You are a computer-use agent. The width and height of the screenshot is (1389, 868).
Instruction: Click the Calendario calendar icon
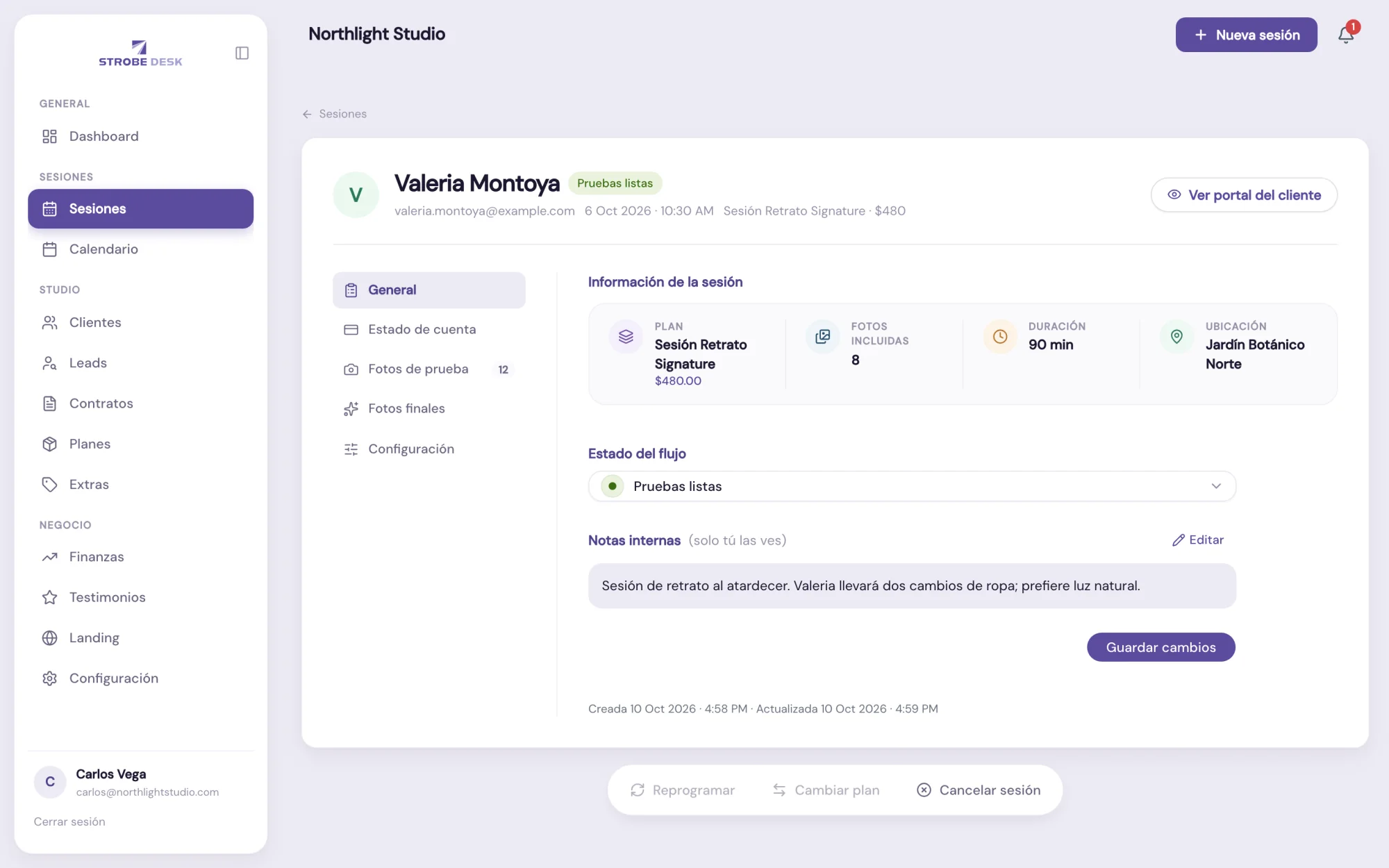[49, 249]
